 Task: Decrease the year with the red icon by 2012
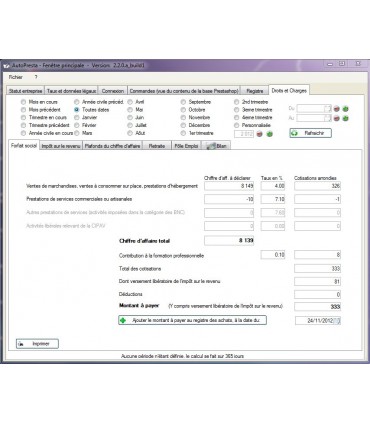260,134
